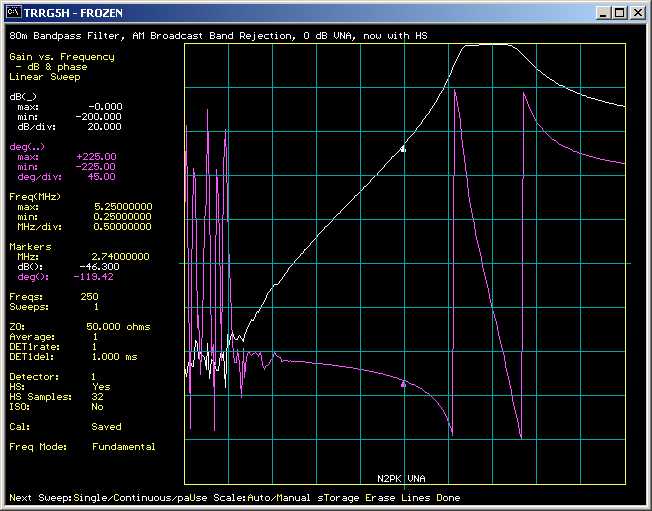Click the magenta phase marker triangle
The height and width of the screenshot is (511, 652).
403,383
